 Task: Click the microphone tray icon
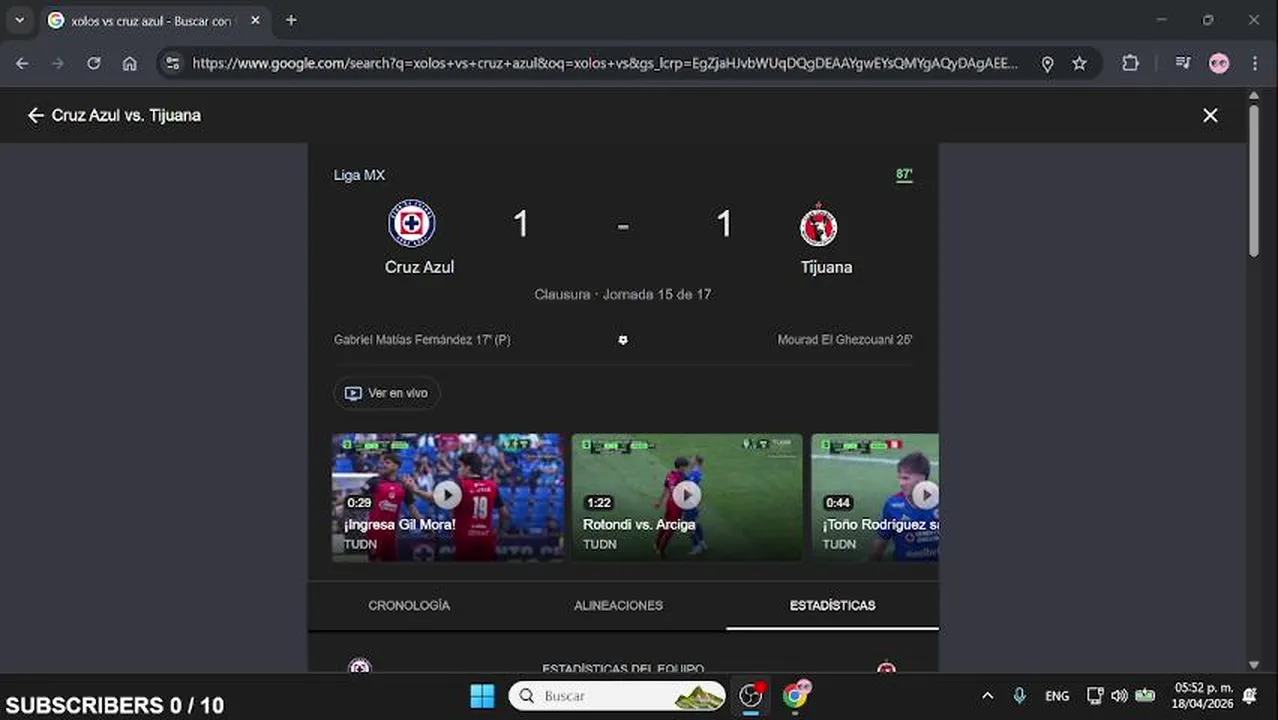1019,696
